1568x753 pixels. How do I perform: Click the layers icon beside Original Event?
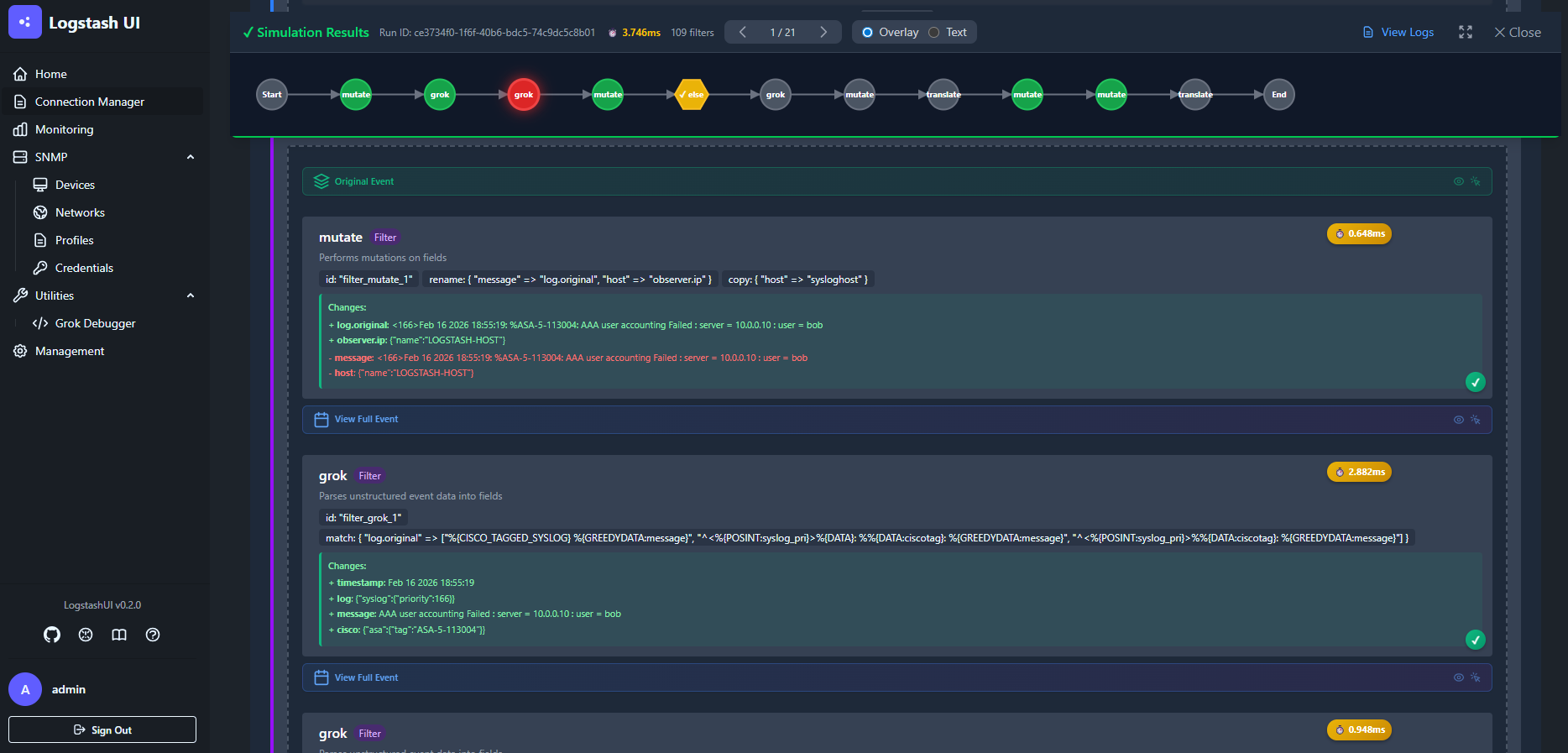point(321,181)
